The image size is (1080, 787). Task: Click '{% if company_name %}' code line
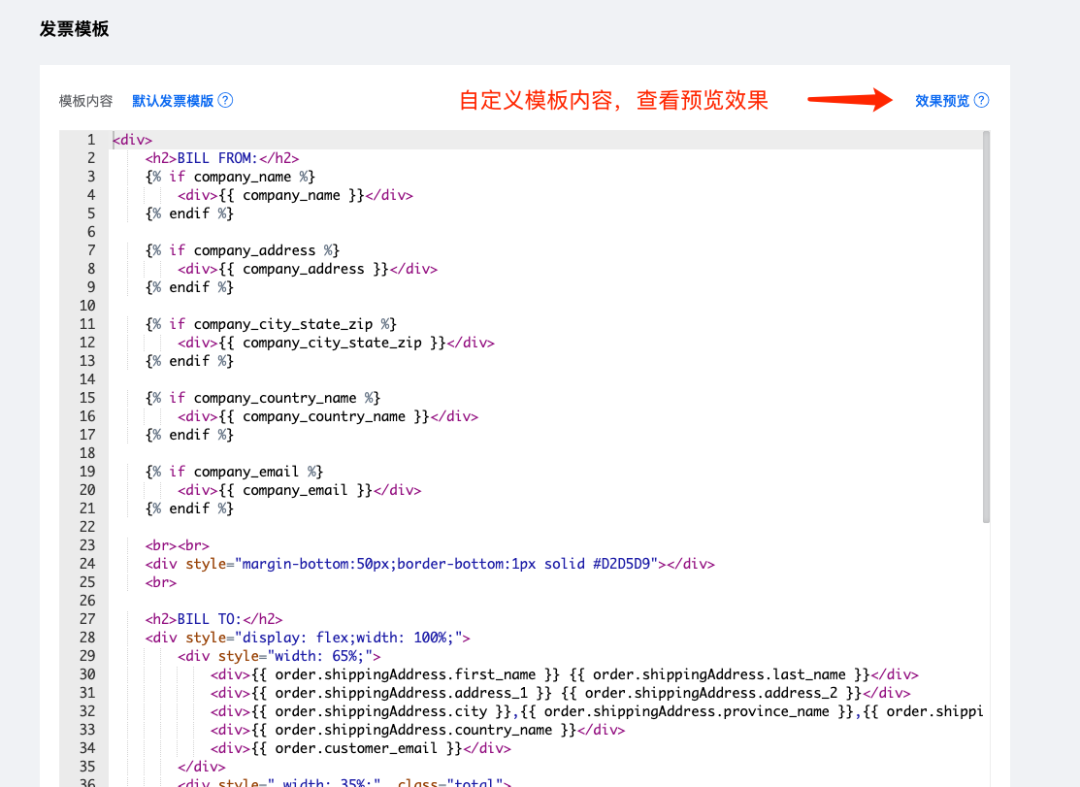click(230, 177)
